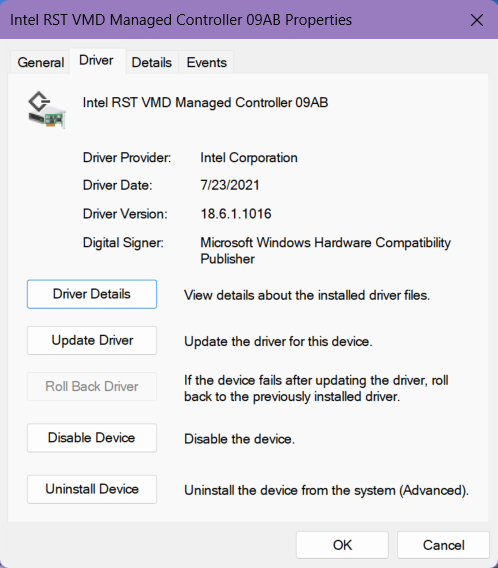The width and height of the screenshot is (498, 568).
Task: Choose Disable Device
Action: click(x=92, y=438)
